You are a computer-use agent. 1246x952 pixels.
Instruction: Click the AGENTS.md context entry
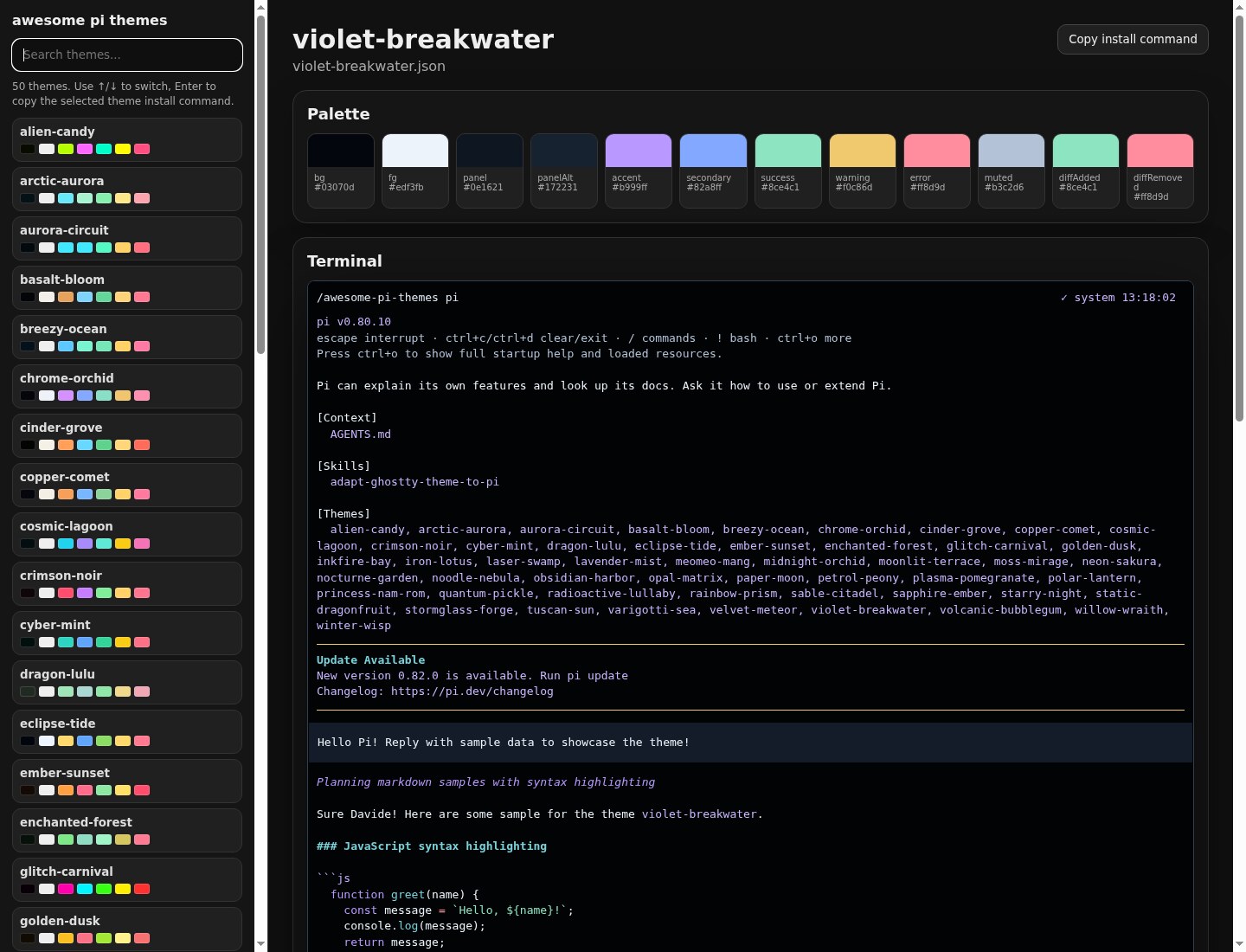click(360, 434)
